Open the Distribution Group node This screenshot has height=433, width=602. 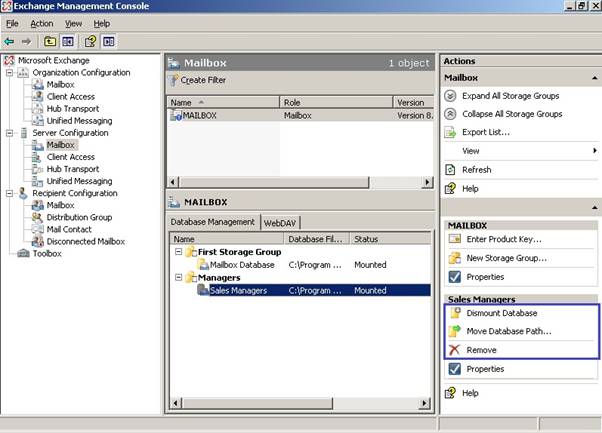pos(79,217)
